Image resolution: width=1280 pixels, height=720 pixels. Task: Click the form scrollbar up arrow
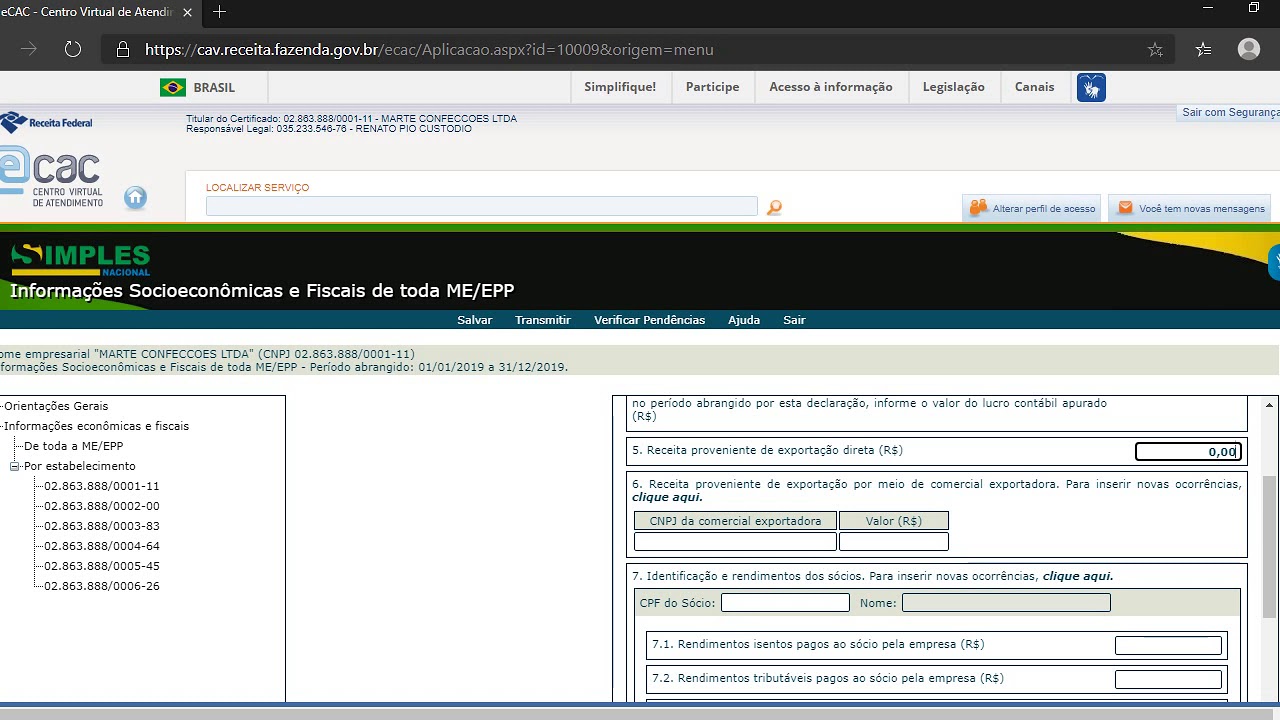(x=1270, y=405)
